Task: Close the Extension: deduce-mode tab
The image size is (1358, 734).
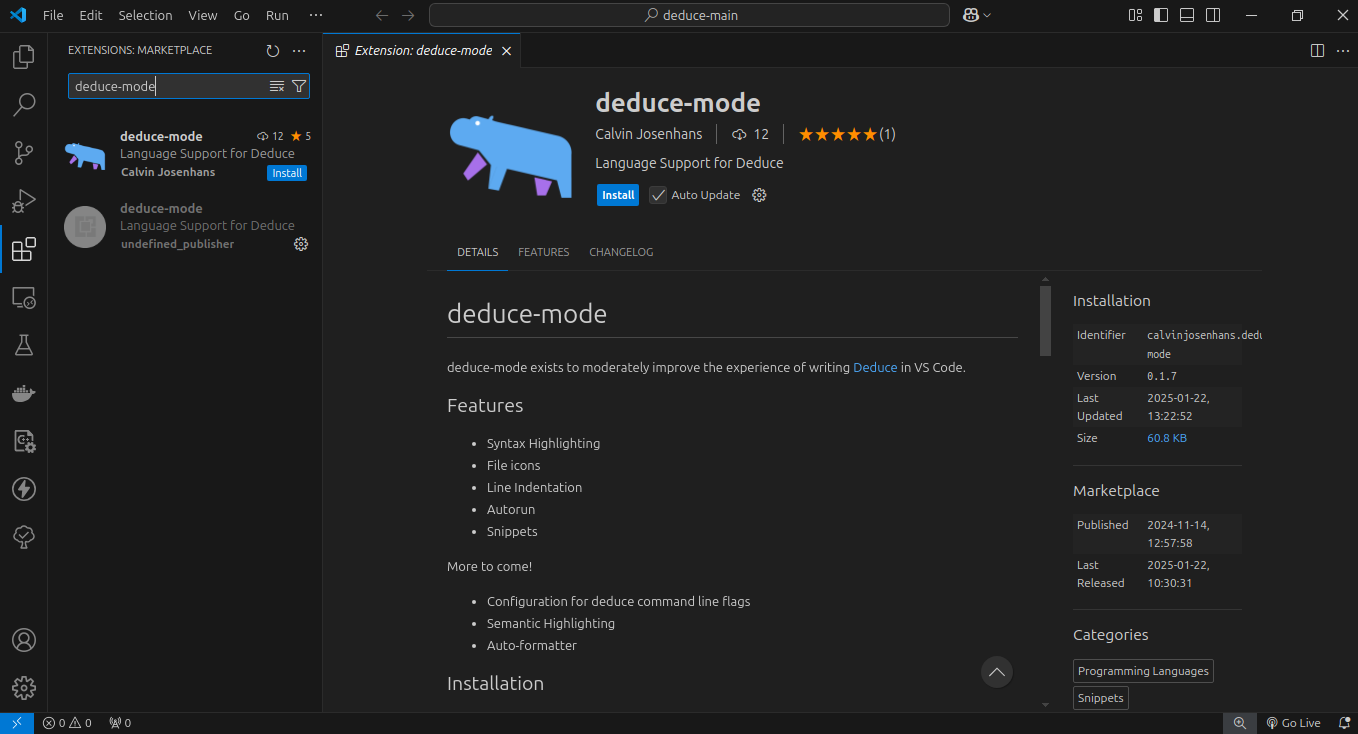Action: click(x=507, y=51)
